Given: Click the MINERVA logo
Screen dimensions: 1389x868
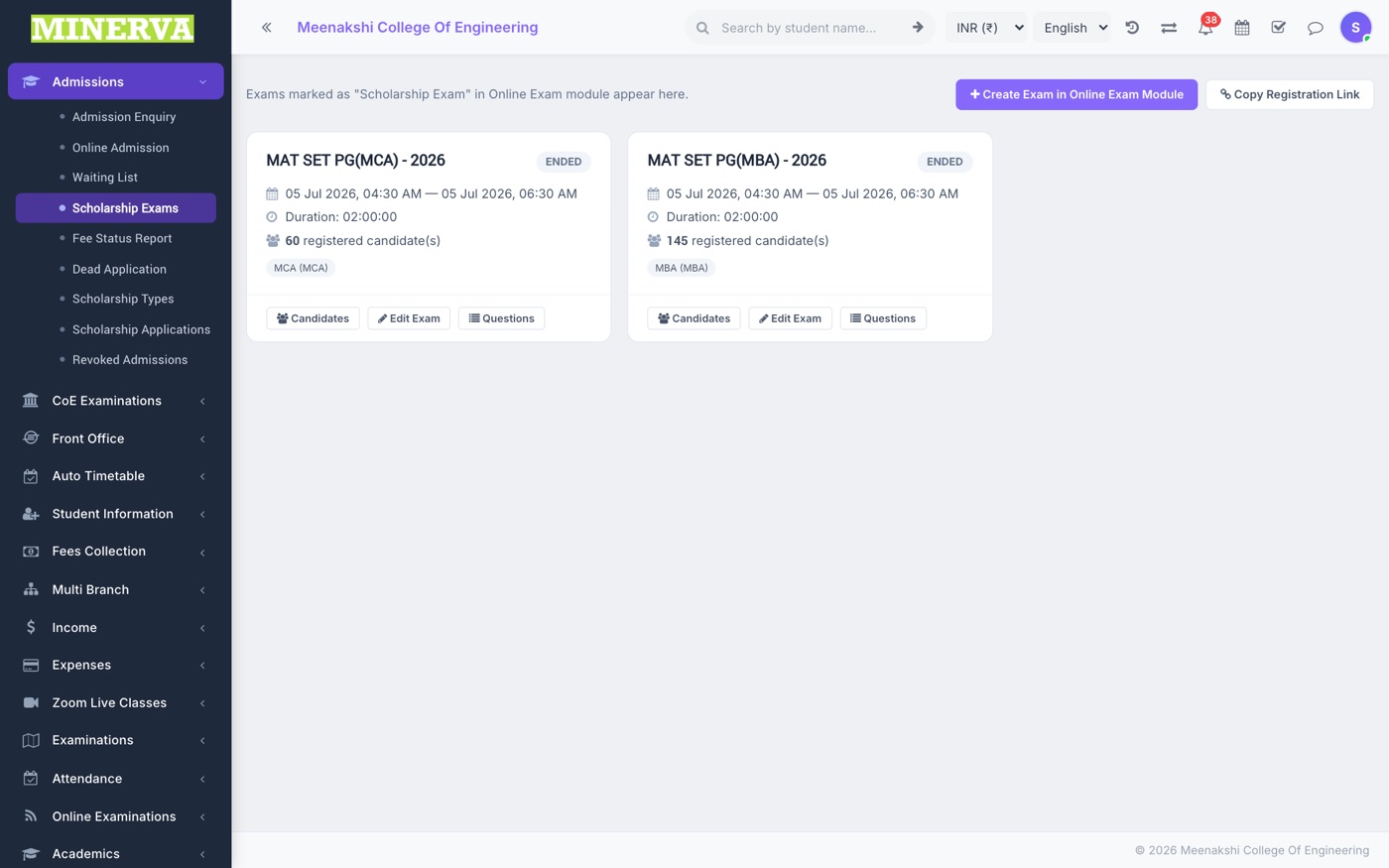Looking at the screenshot, I should tap(113, 29).
